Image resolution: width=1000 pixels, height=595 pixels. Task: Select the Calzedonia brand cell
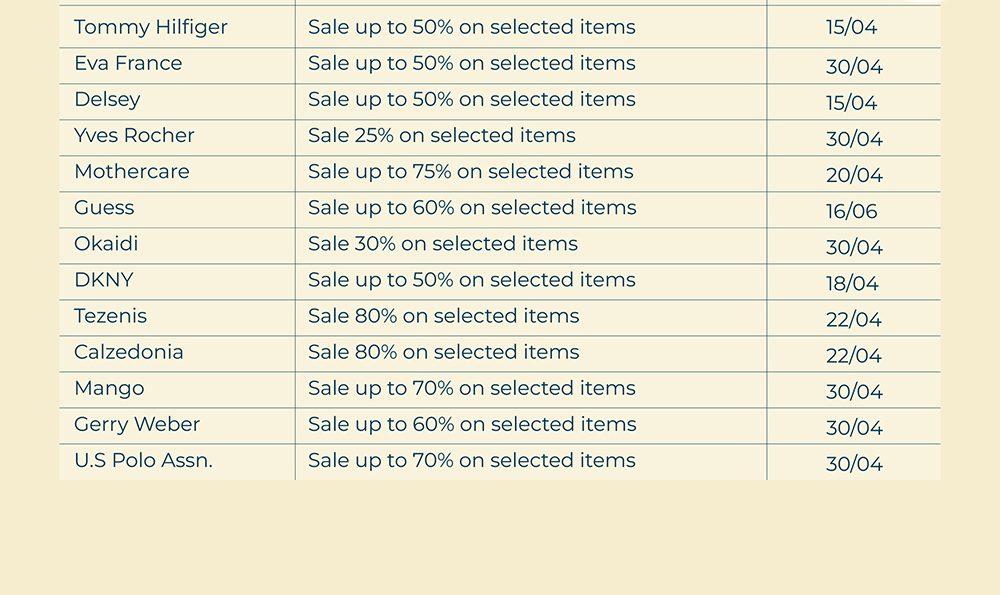coord(129,351)
